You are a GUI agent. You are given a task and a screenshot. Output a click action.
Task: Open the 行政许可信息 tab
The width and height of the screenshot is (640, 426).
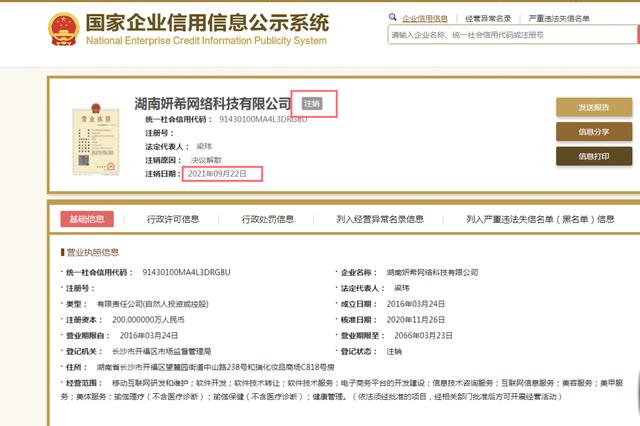click(x=177, y=219)
